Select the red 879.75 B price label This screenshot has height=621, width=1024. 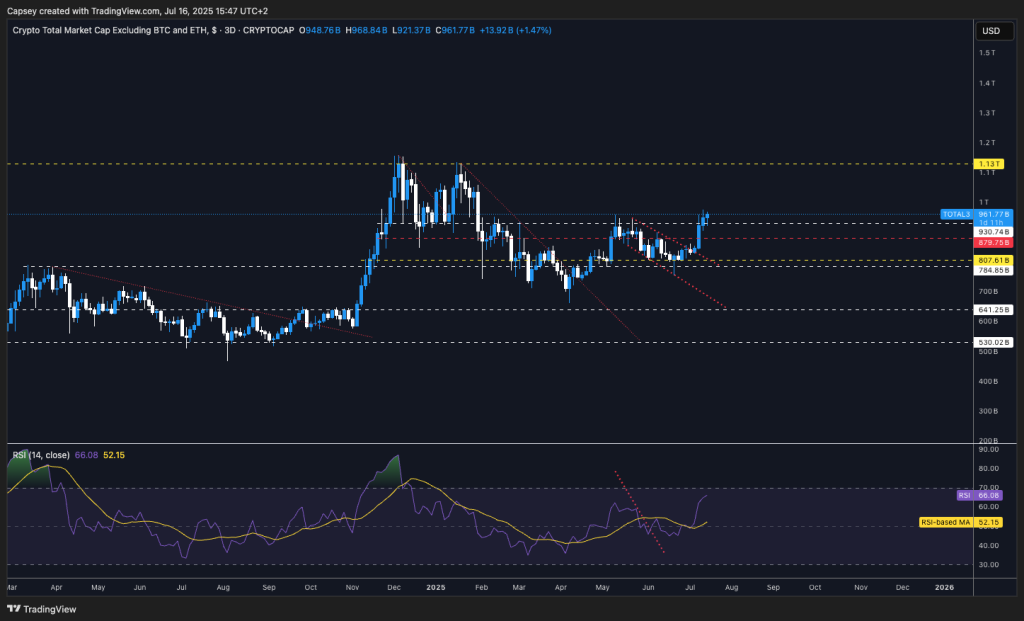point(992,241)
